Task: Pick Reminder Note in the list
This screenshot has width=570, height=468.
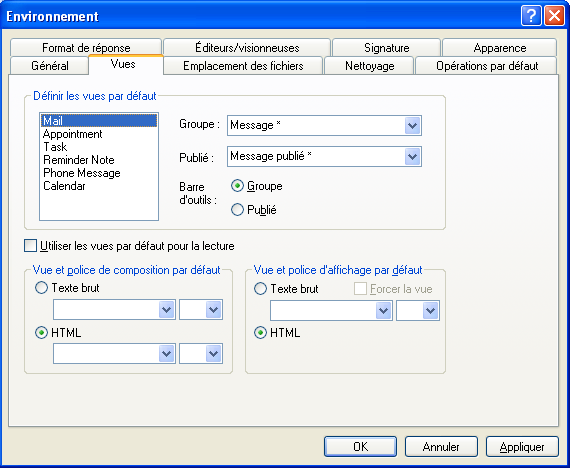Action: tap(99, 160)
